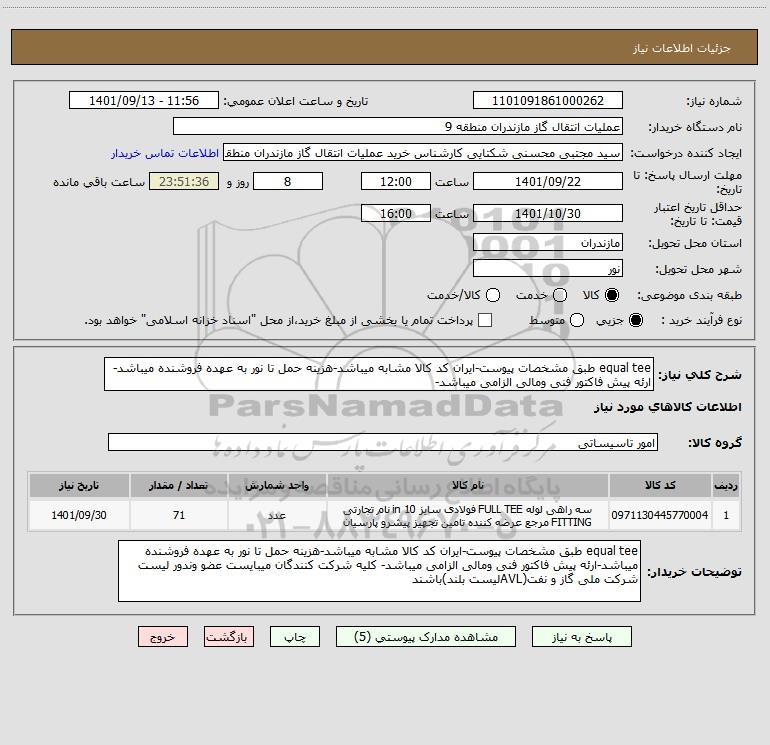
Task: Click the شرح کلی نیاز description box
Action: point(379,374)
